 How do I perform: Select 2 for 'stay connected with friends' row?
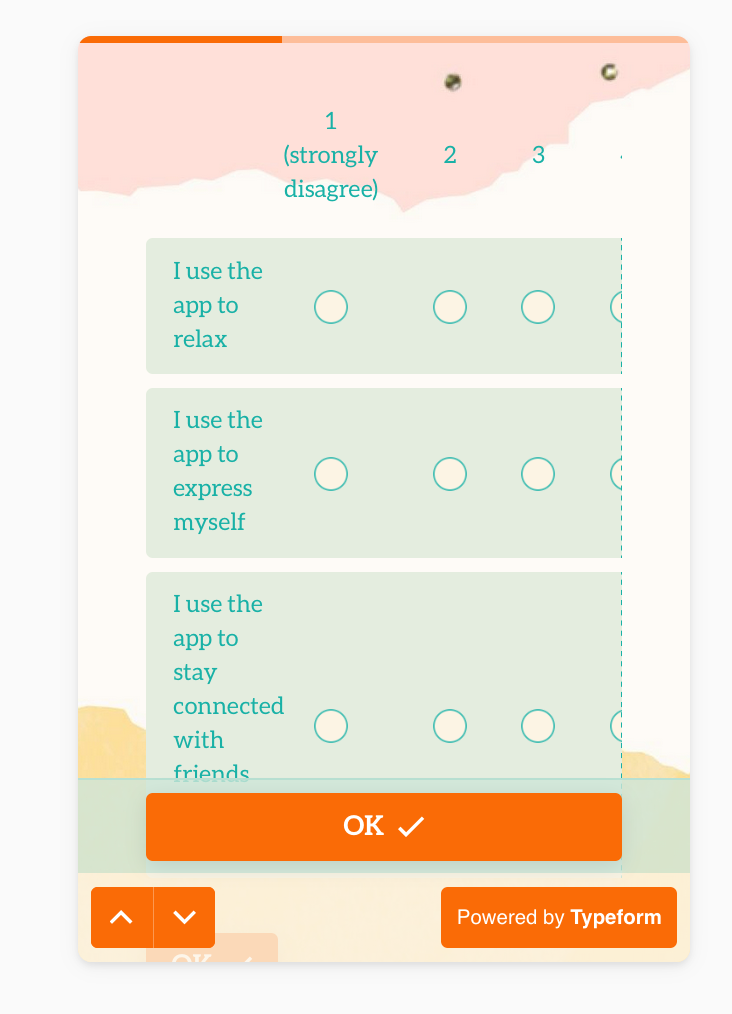pos(450,726)
